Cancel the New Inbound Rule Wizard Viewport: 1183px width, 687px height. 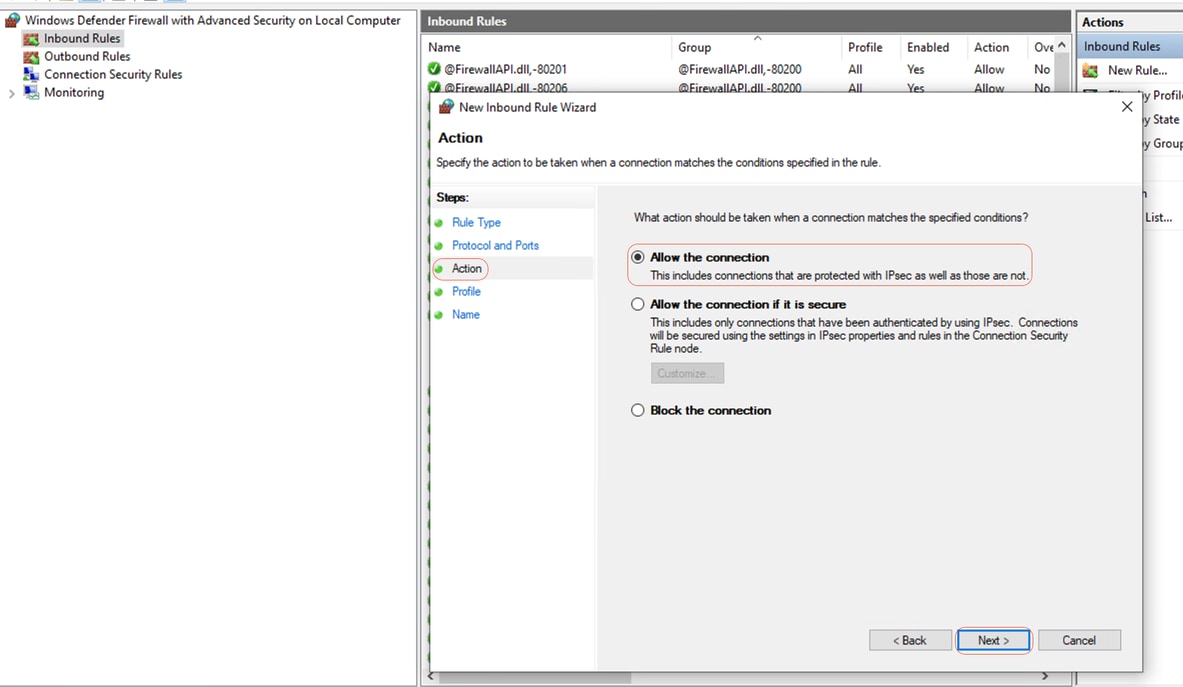pos(1079,640)
